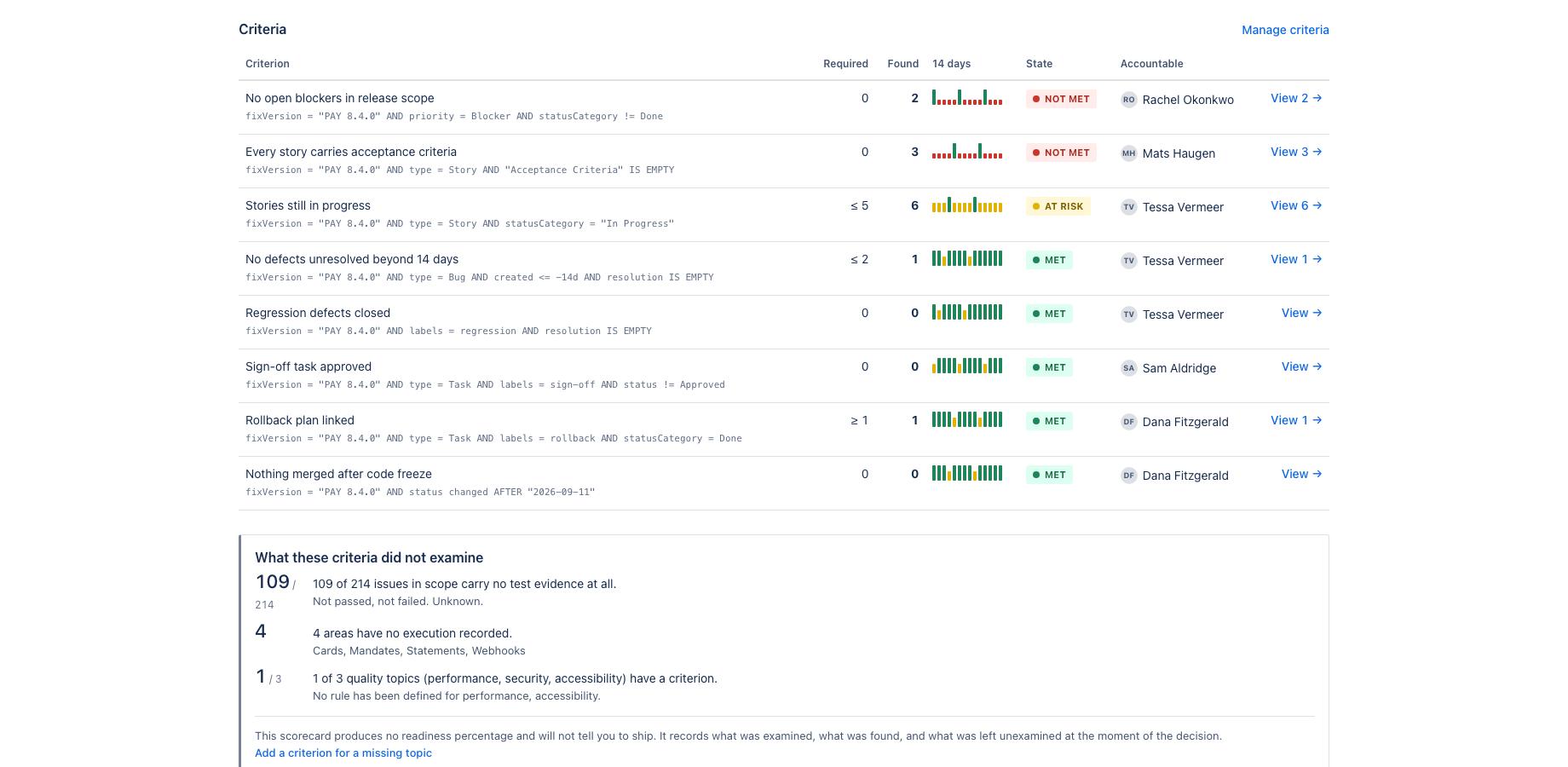Click 14-day sparkline for open blockers row
1568x767 pixels.
click(x=967, y=97)
